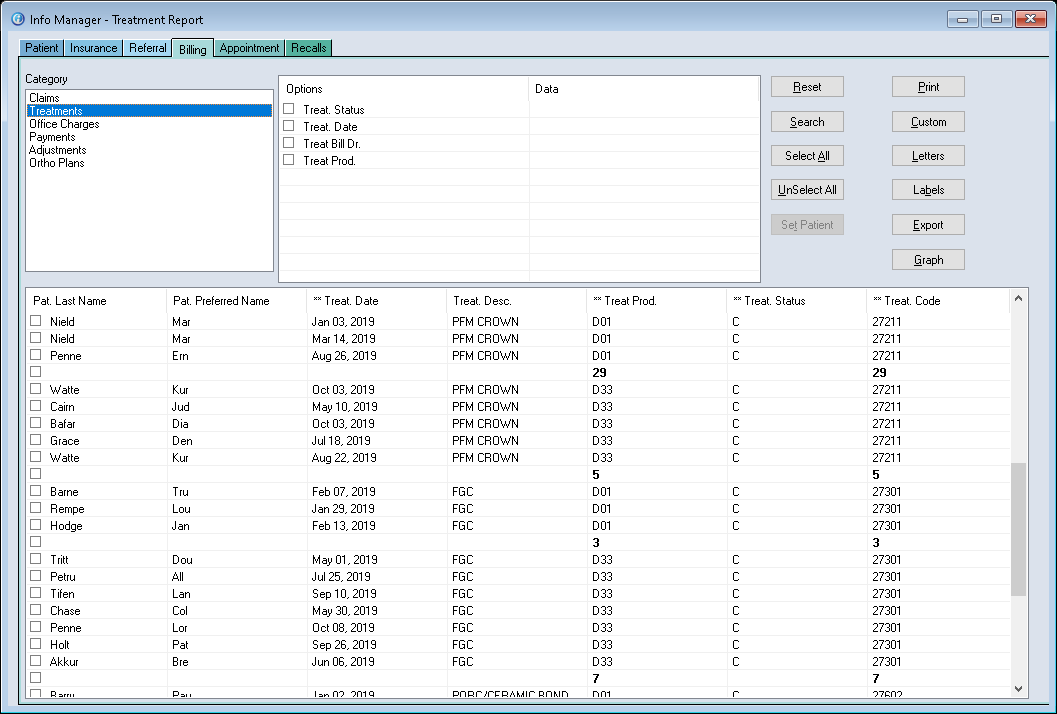
Task: Open the Appointment tab
Action: [249, 48]
